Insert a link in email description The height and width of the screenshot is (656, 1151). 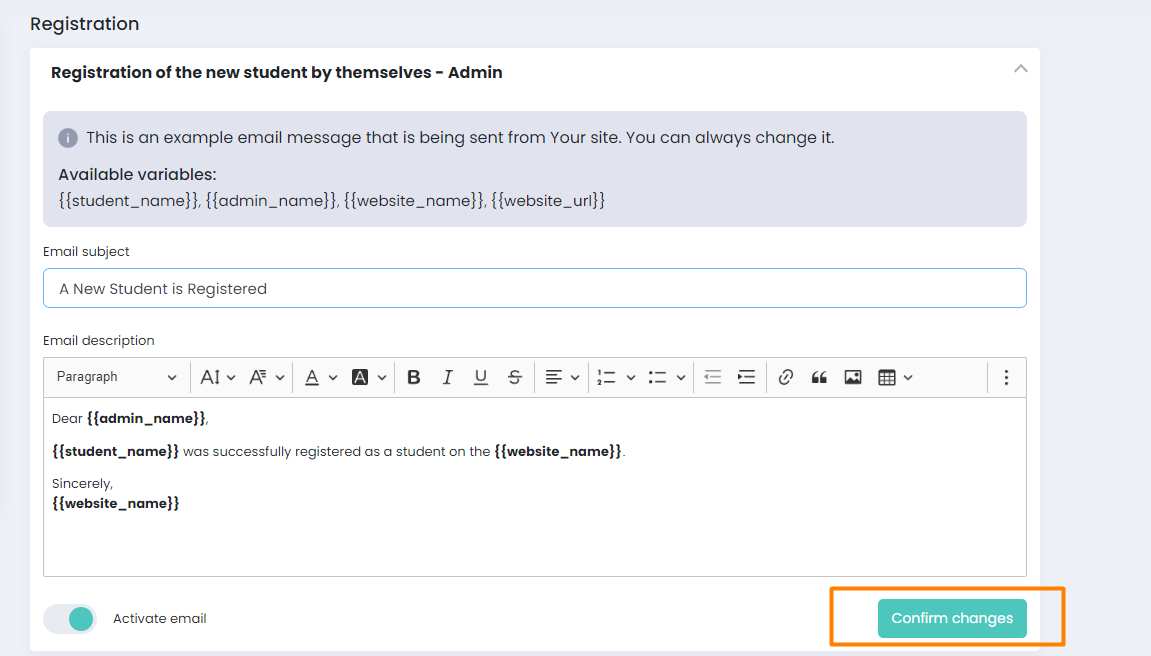pos(785,377)
